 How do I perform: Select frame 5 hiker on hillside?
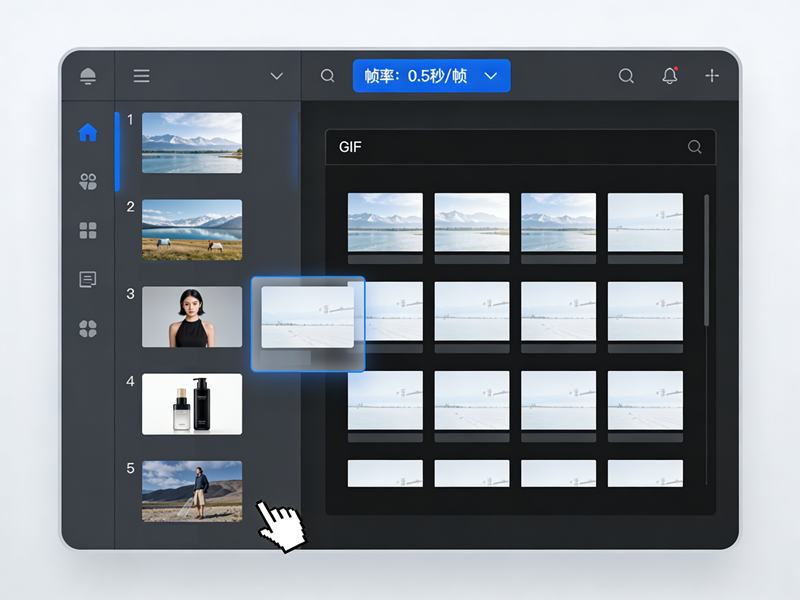pos(192,491)
